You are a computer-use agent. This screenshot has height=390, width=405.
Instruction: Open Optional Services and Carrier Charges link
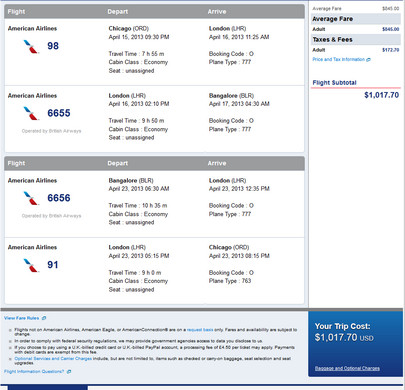click(x=53, y=359)
